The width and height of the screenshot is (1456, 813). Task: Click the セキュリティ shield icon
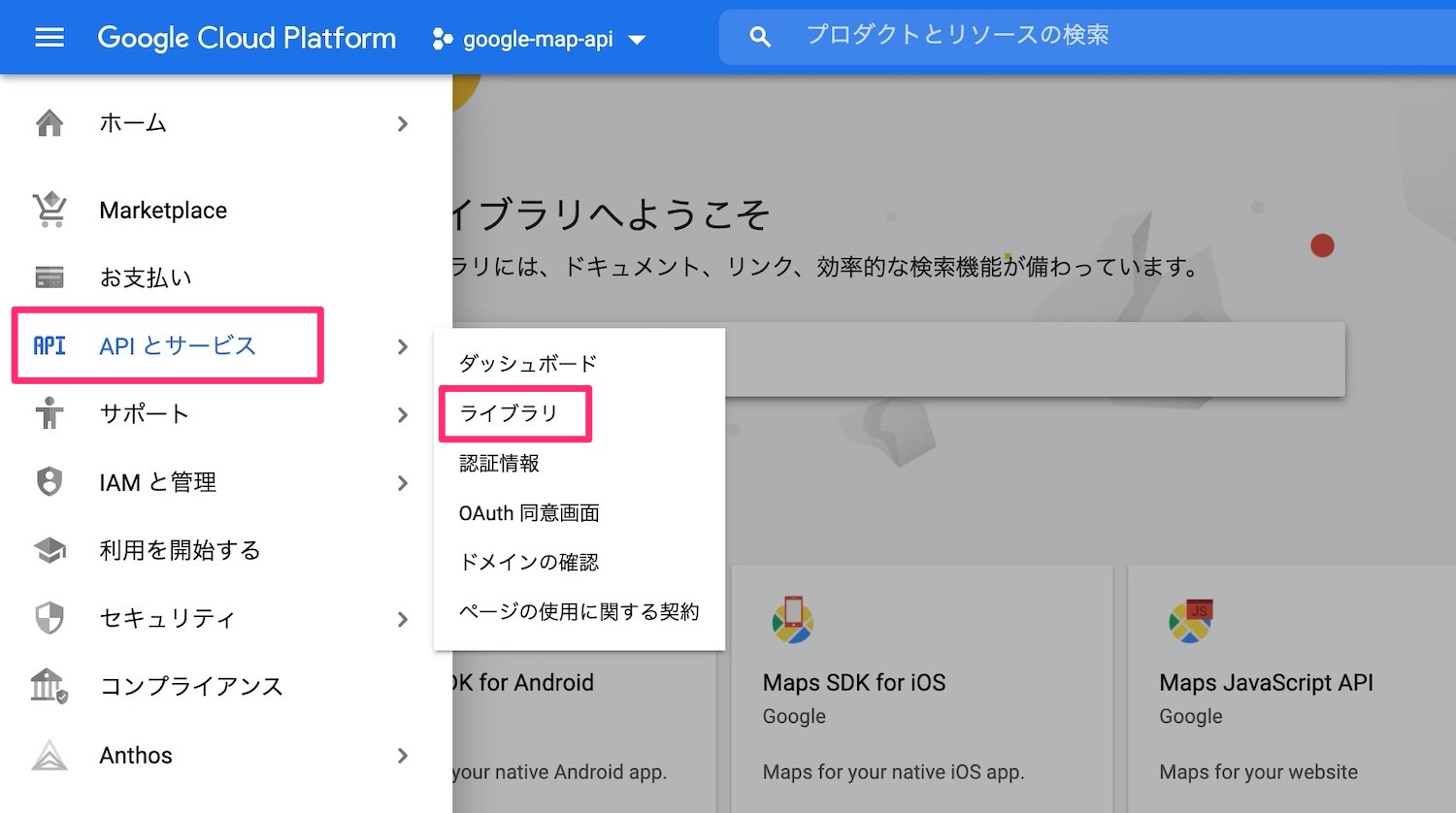[x=49, y=618]
